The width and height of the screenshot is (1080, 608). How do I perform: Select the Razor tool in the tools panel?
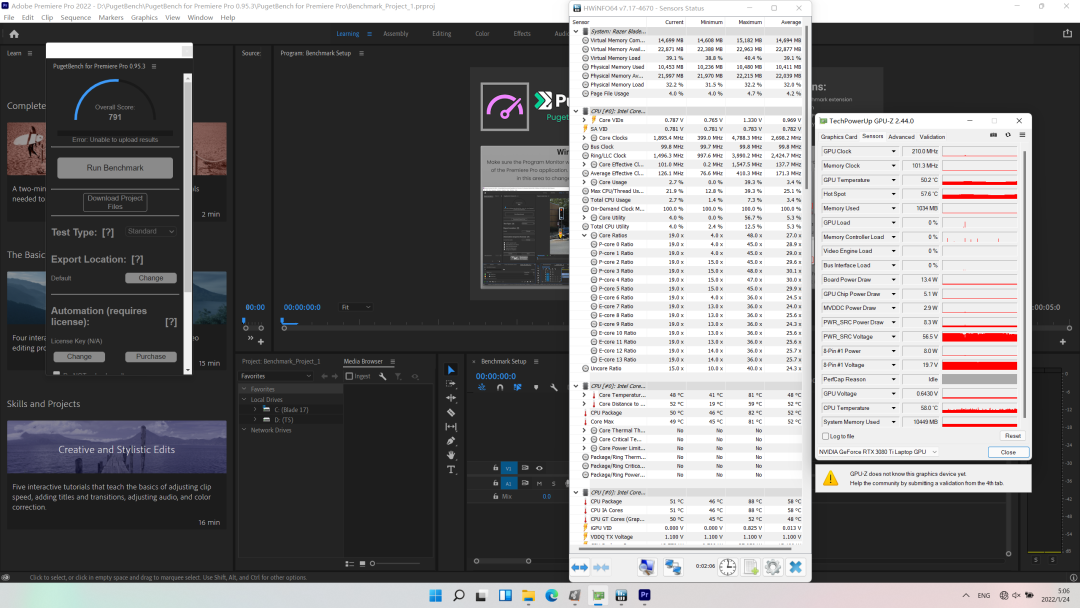[x=451, y=412]
